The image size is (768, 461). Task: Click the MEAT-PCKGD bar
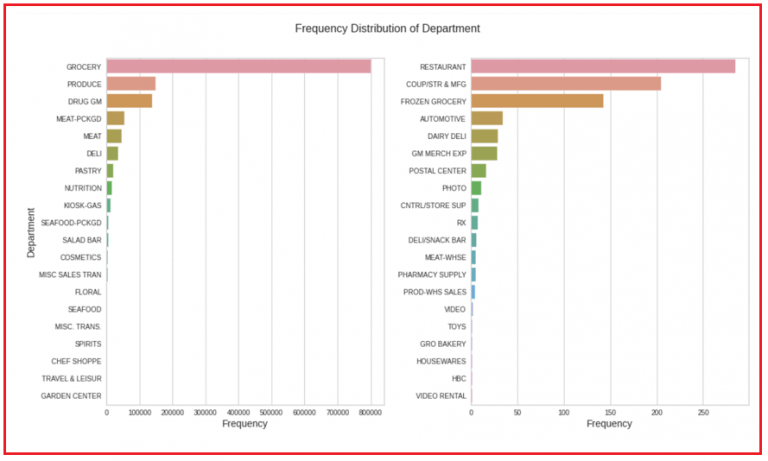pos(115,118)
